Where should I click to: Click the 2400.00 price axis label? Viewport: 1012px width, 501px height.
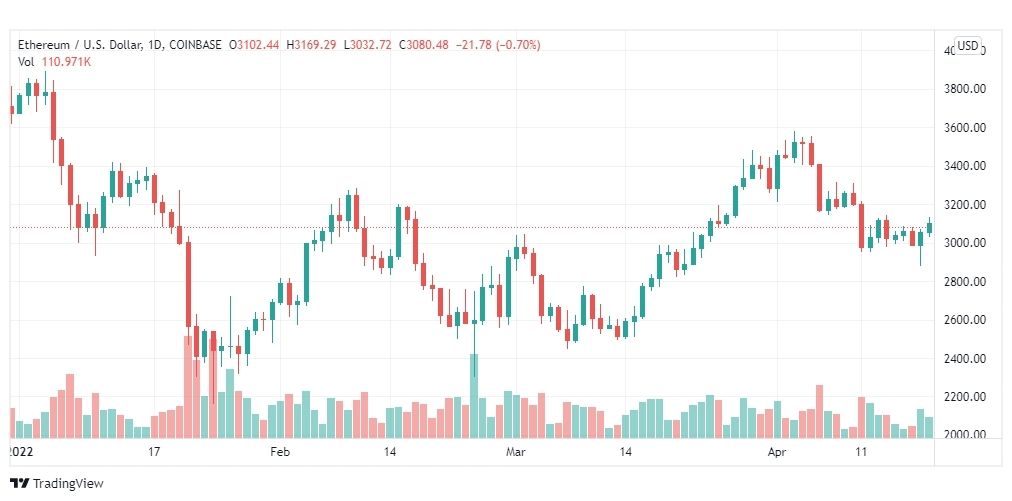[x=964, y=358]
